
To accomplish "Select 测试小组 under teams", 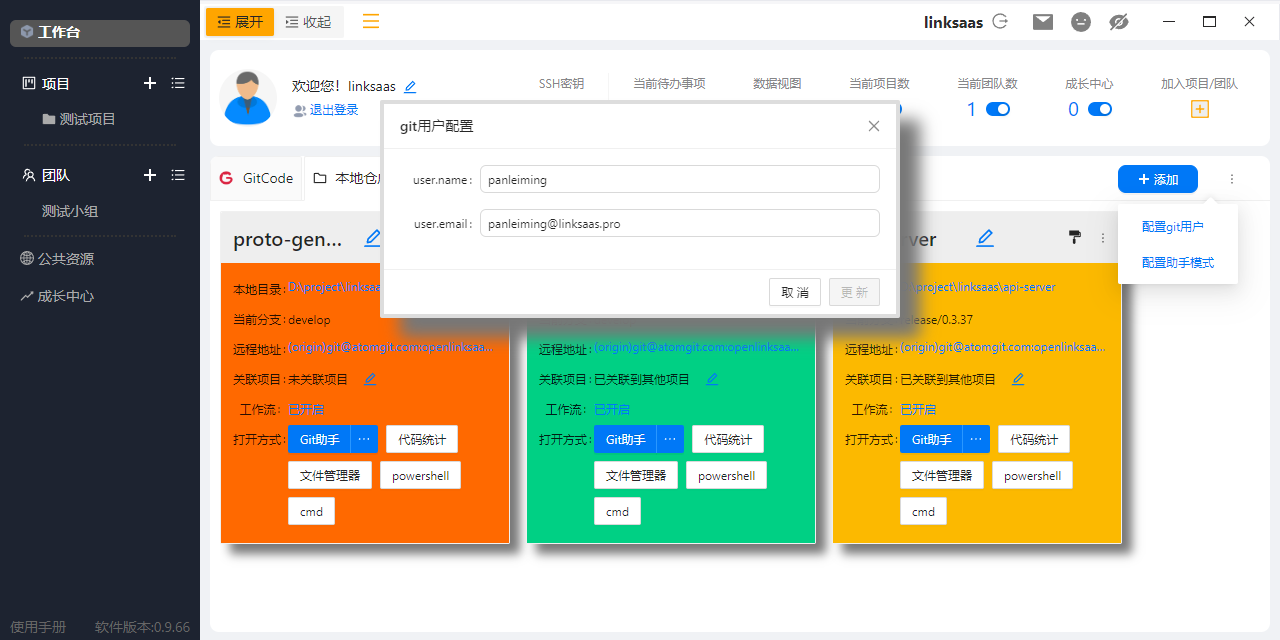I will point(70,211).
